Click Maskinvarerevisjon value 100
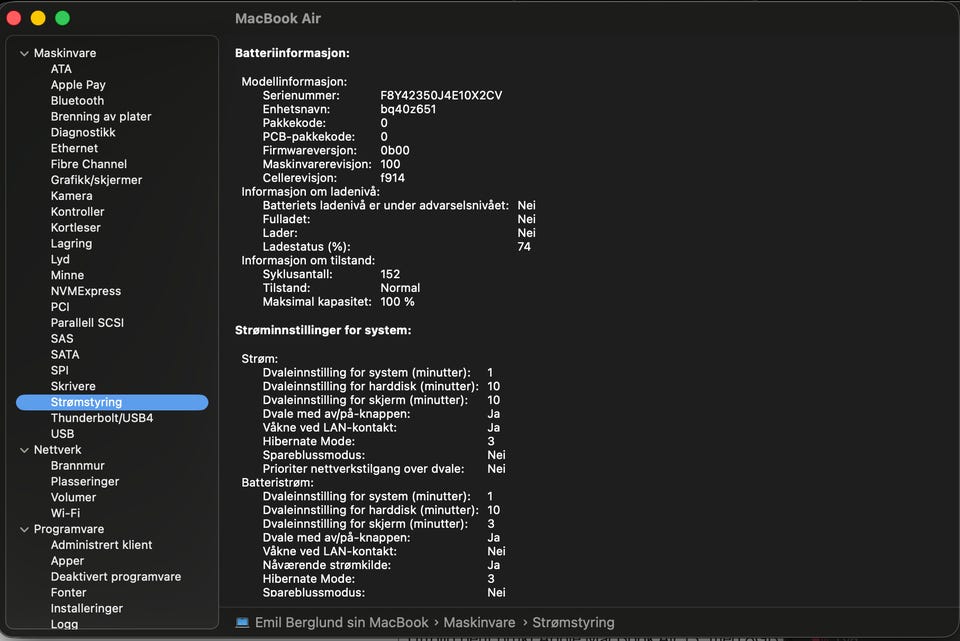 390,164
